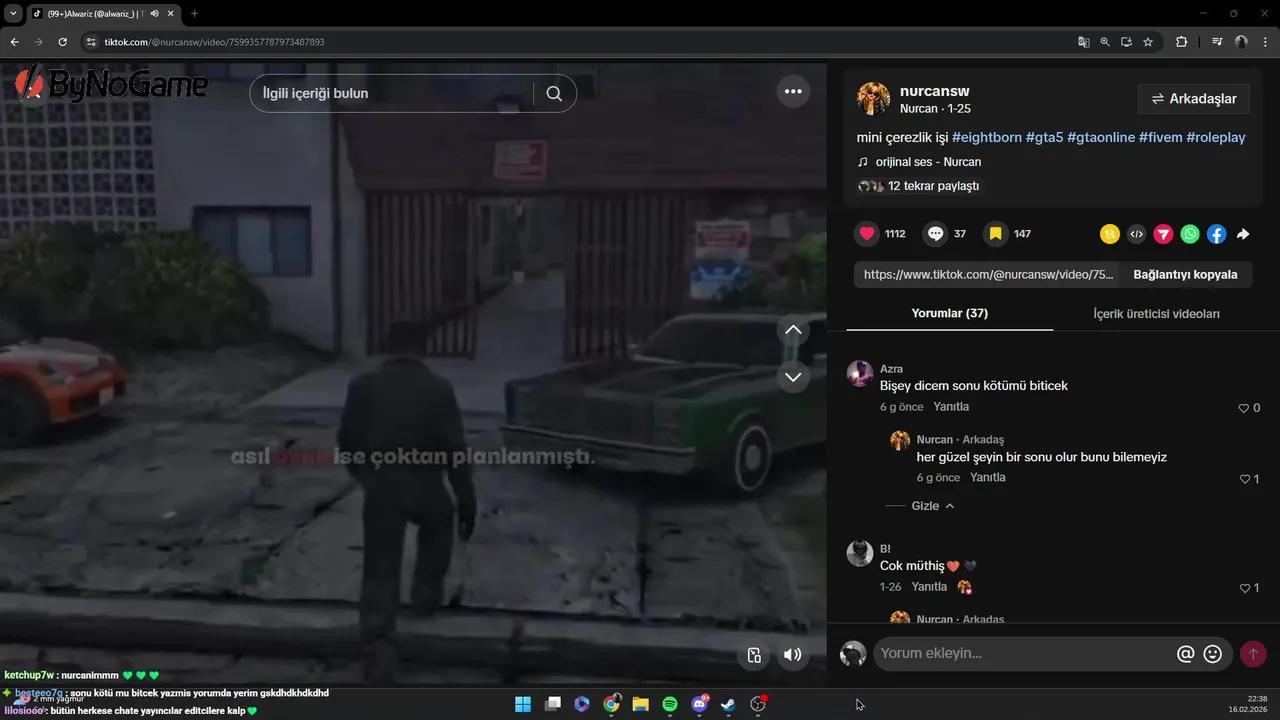The image size is (1280, 720).
Task: Reload the page
Action: coord(62,42)
